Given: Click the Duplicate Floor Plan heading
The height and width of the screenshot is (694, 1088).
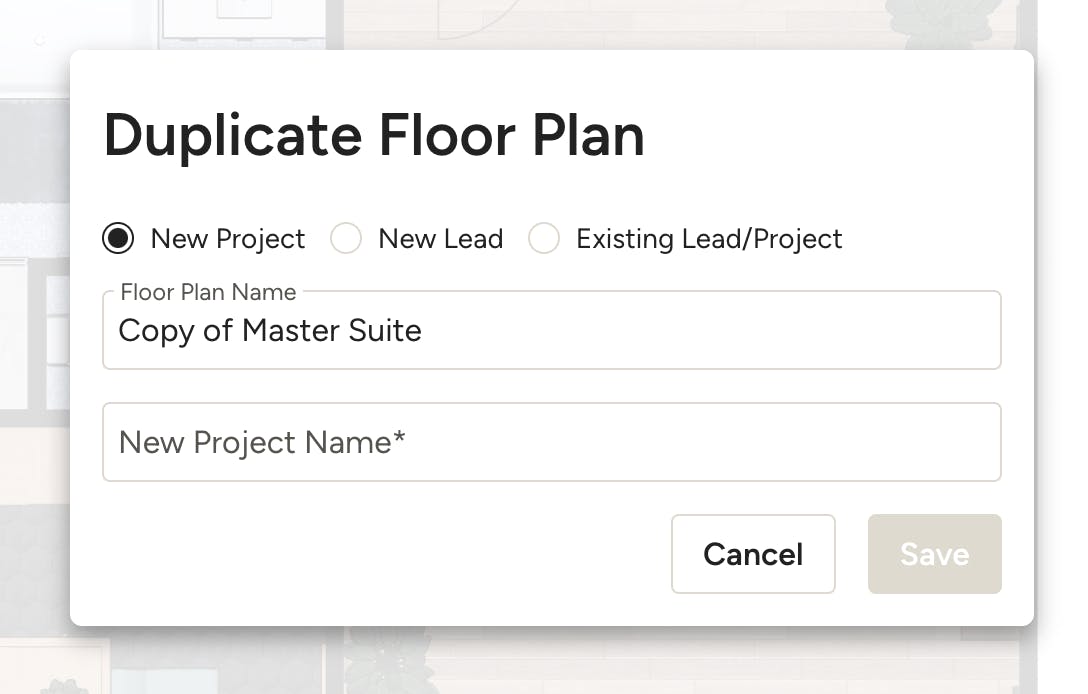Looking at the screenshot, I should 375,136.
